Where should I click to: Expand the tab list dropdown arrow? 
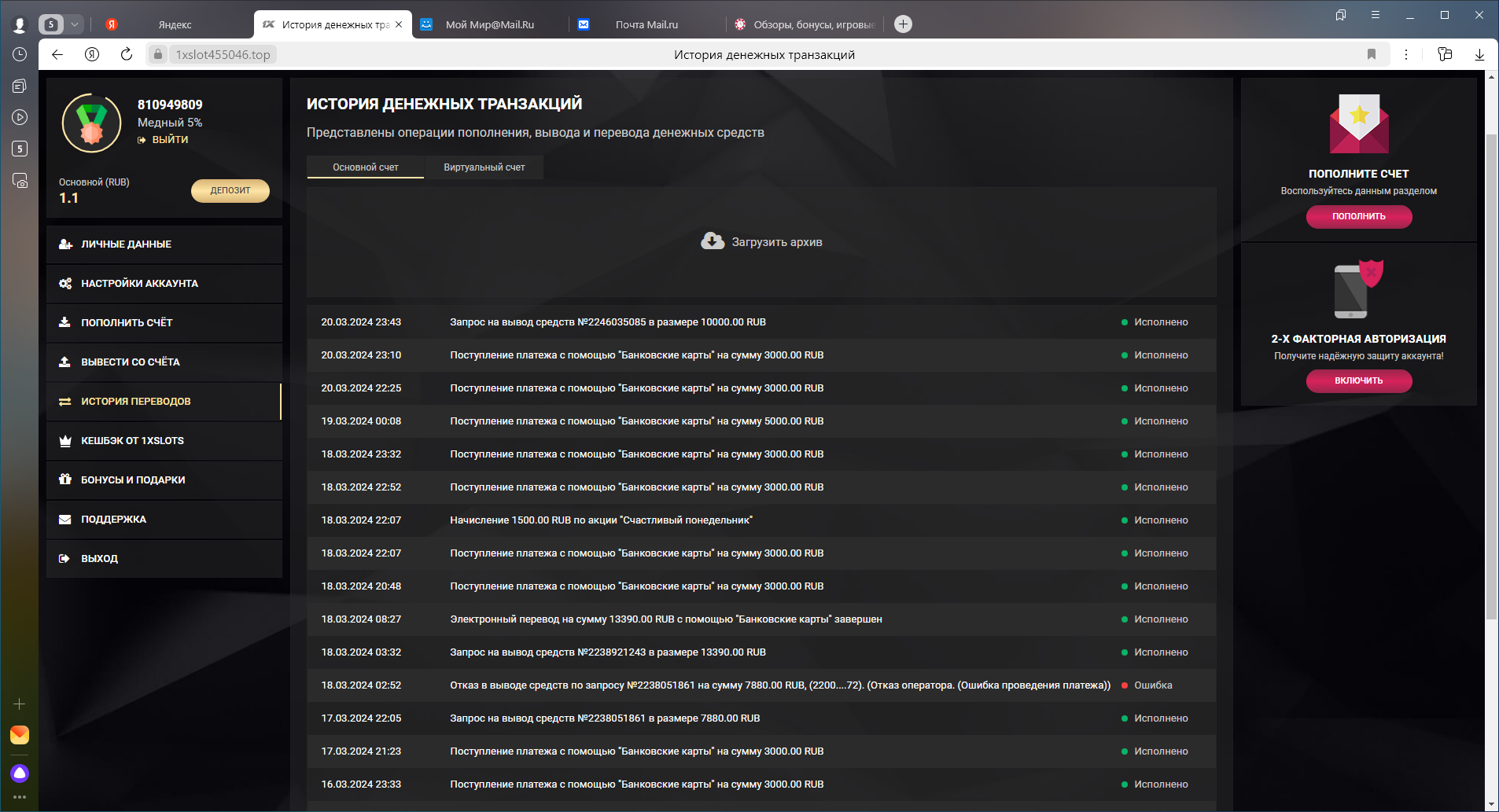[75, 24]
